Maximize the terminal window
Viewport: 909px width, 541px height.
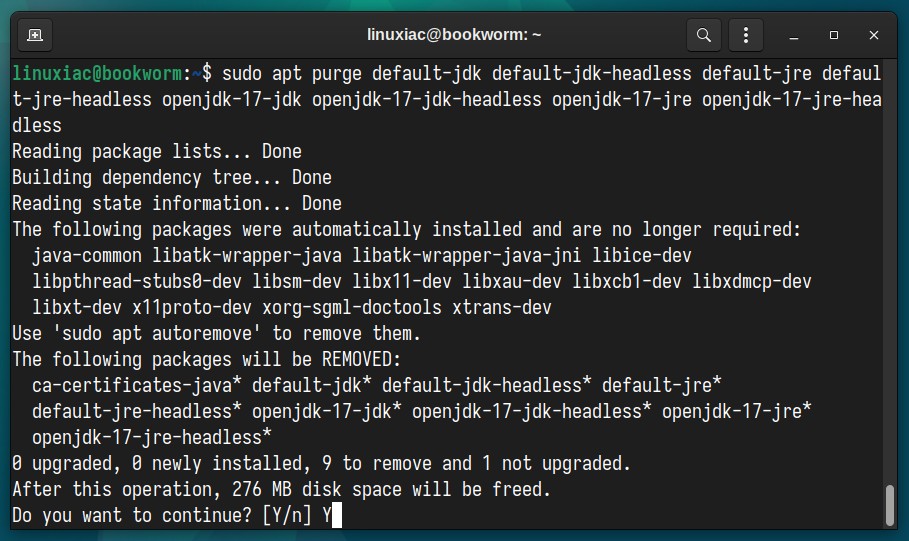[834, 35]
